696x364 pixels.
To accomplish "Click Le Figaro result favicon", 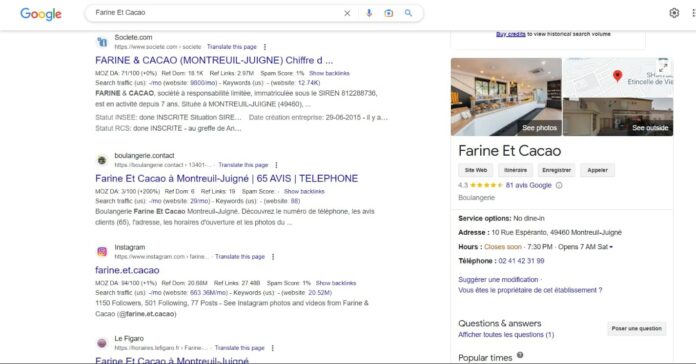I will tap(102, 343).
